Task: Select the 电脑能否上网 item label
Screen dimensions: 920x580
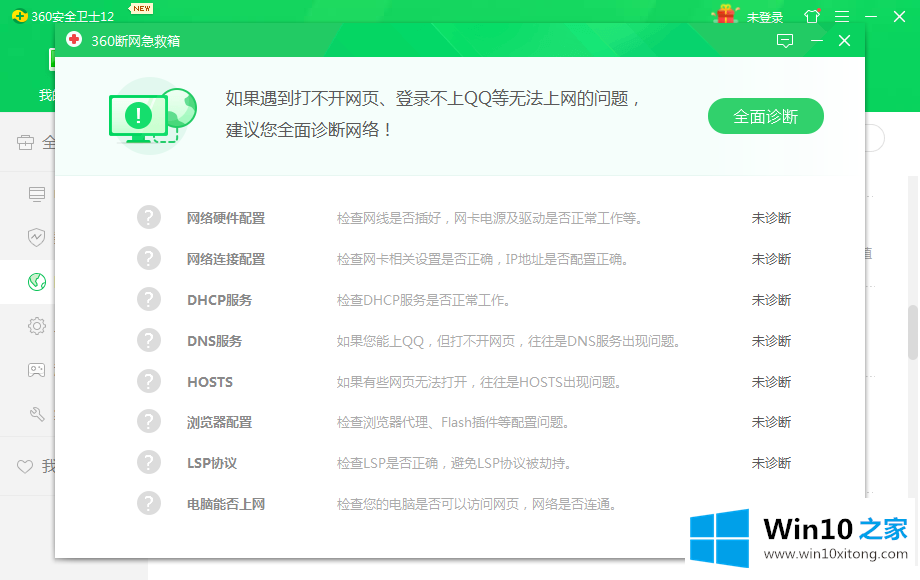Action: pyautogui.click(x=226, y=504)
